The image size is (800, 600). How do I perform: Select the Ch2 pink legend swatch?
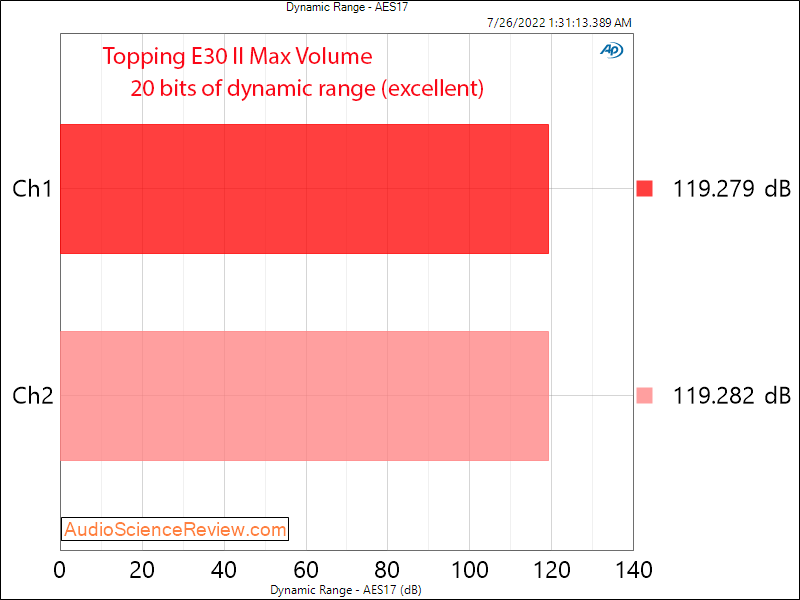pyautogui.click(x=644, y=395)
